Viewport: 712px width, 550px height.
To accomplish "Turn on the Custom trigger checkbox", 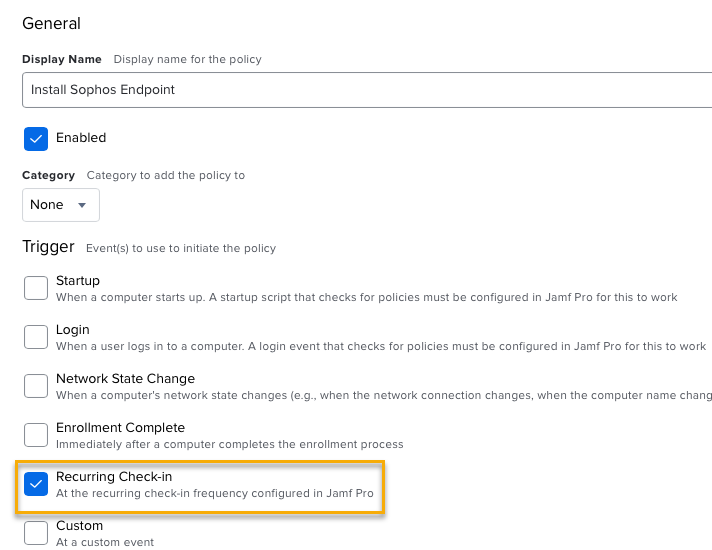I will tap(36, 533).
